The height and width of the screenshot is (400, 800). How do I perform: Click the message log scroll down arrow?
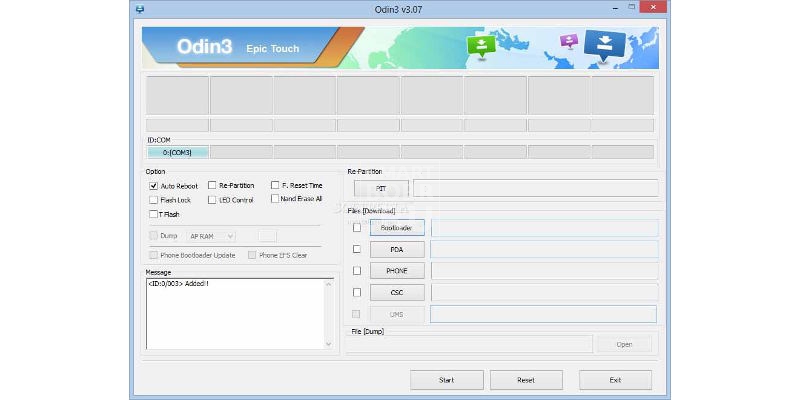tap(329, 344)
